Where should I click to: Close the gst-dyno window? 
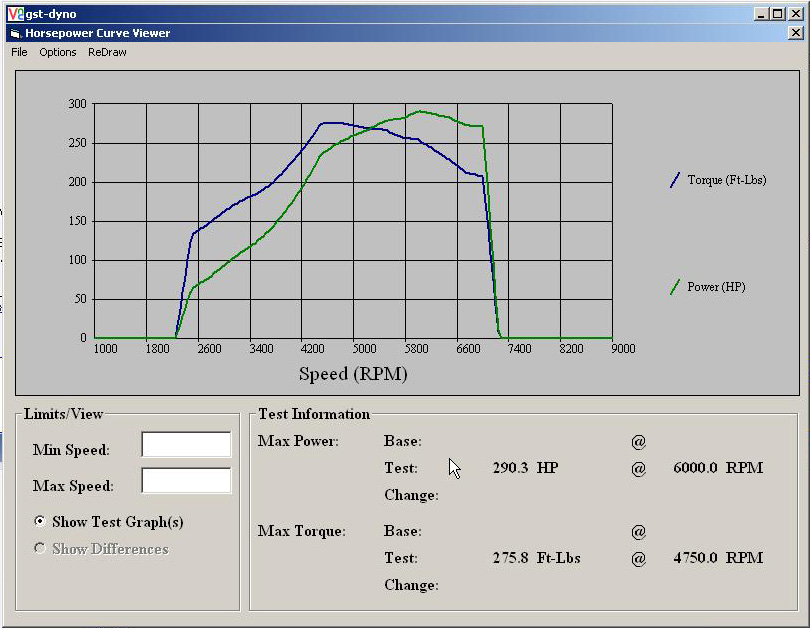coord(795,14)
